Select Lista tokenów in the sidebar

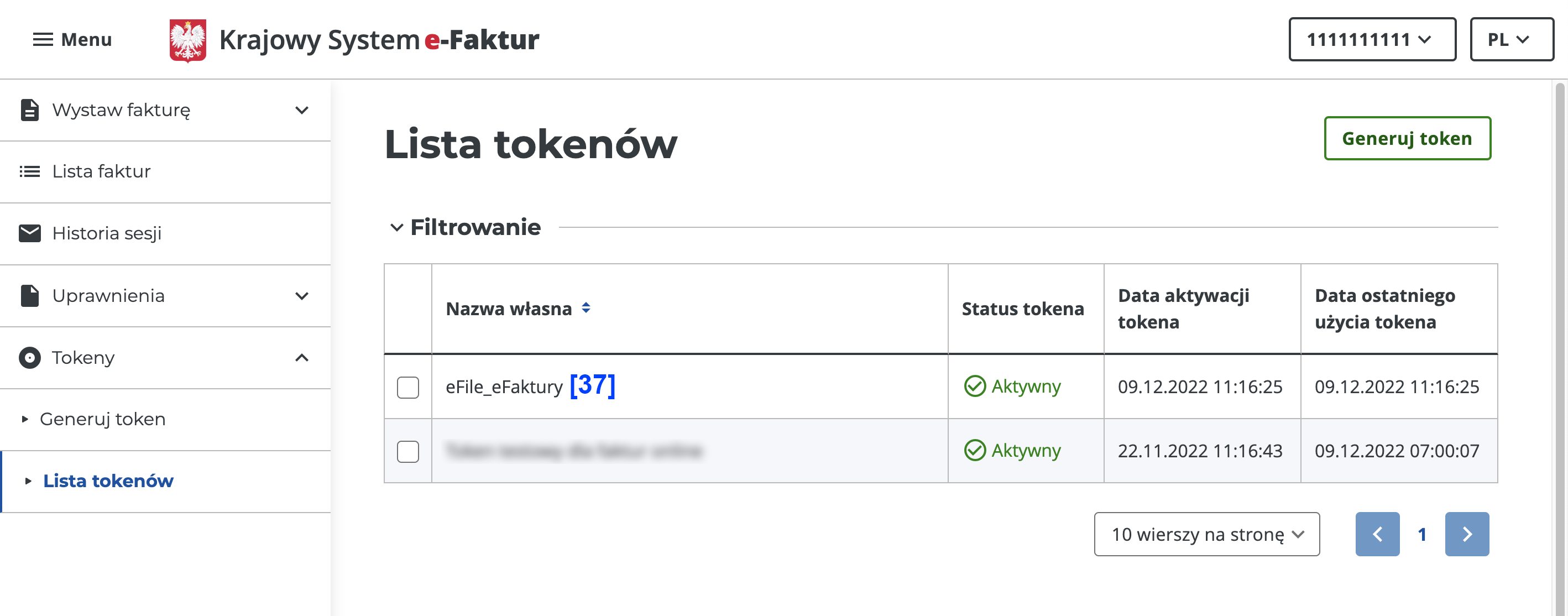(x=108, y=481)
